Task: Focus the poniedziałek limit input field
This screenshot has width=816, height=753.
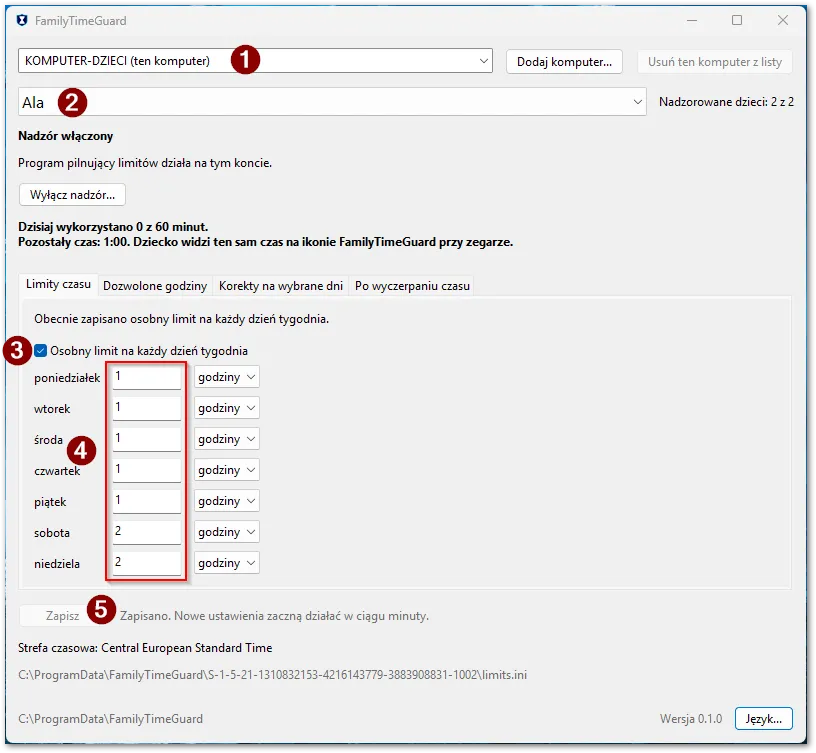Action: (147, 376)
